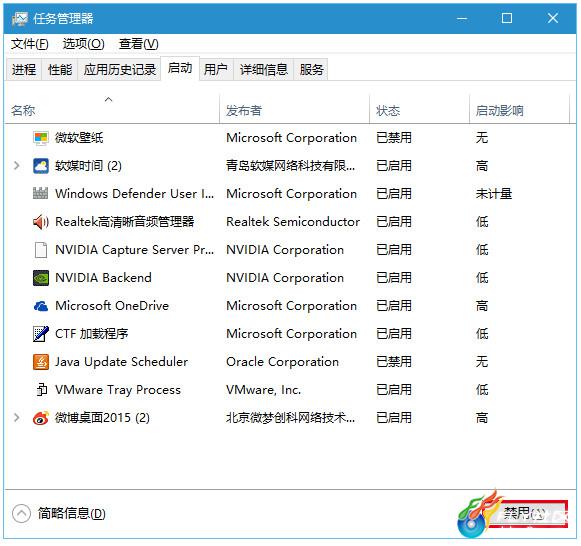Open the 查看(V) menu
Image resolution: width=581 pixels, height=546 pixels.
click(x=139, y=44)
